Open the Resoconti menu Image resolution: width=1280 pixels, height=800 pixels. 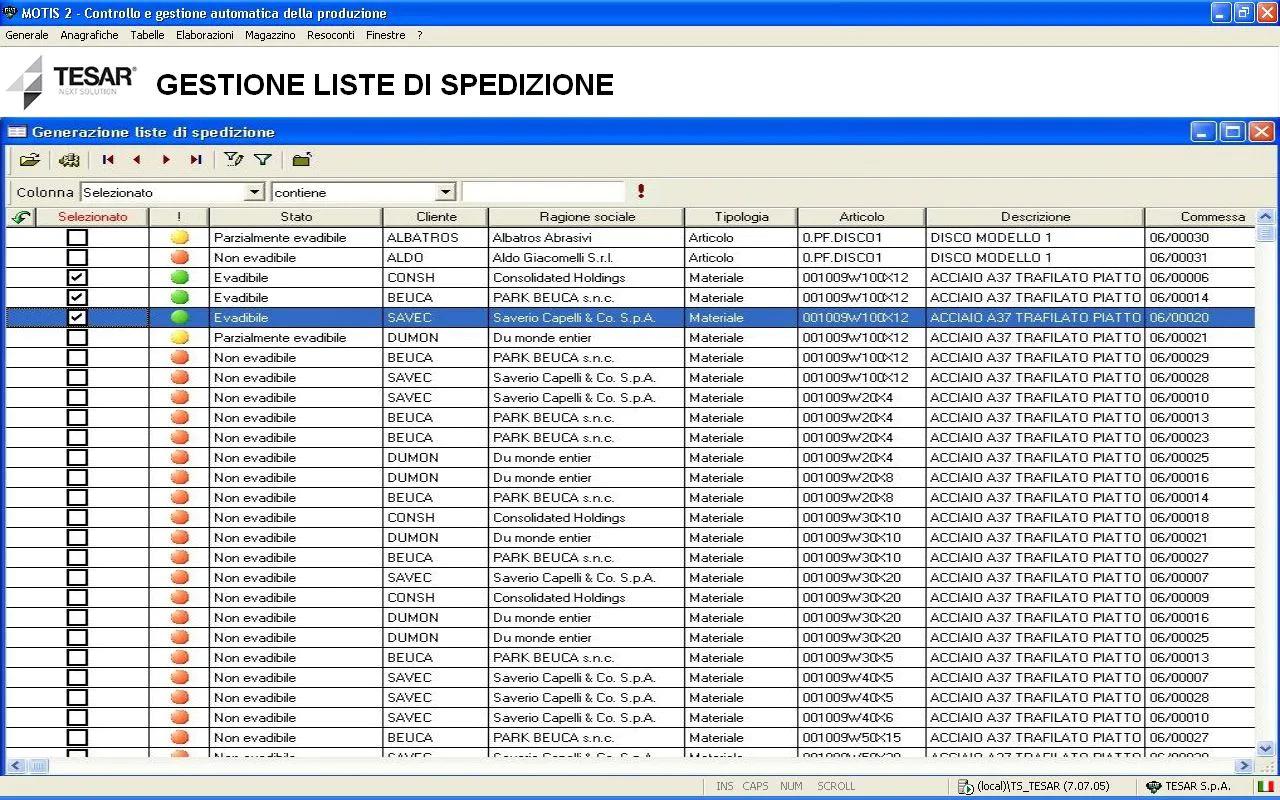click(x=331, y=35)
